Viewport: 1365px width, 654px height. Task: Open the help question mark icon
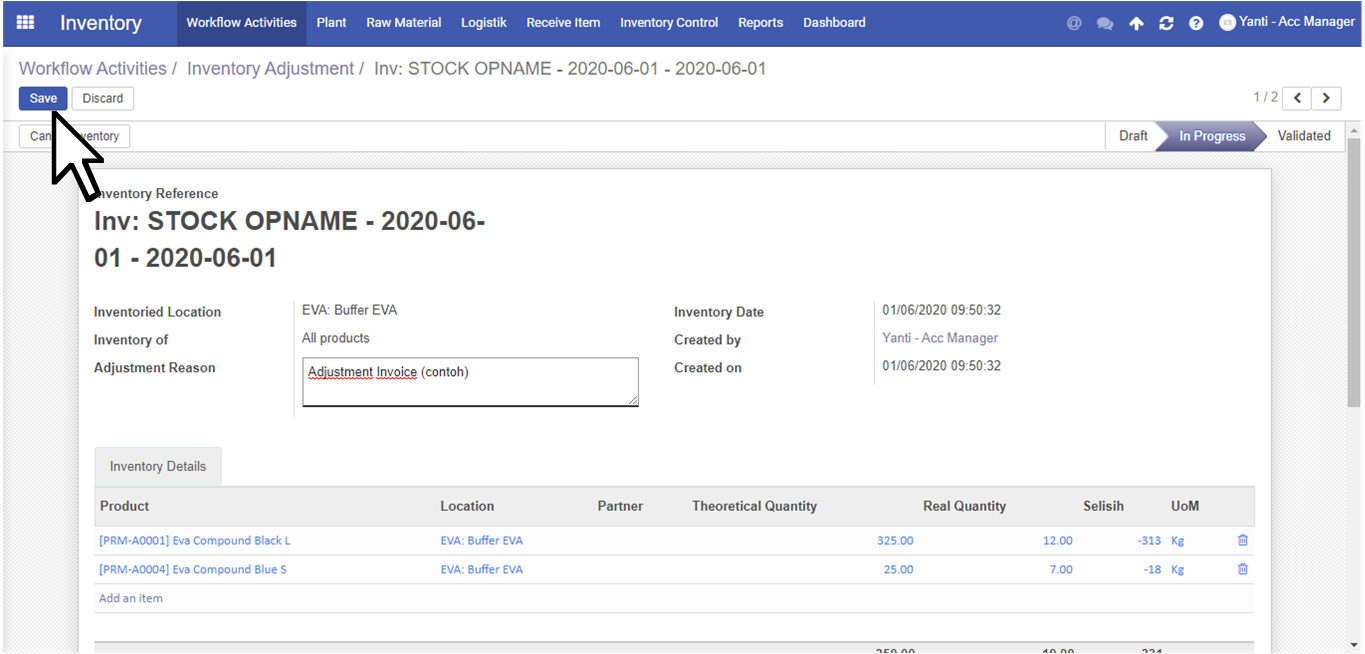pos(1196,23)
